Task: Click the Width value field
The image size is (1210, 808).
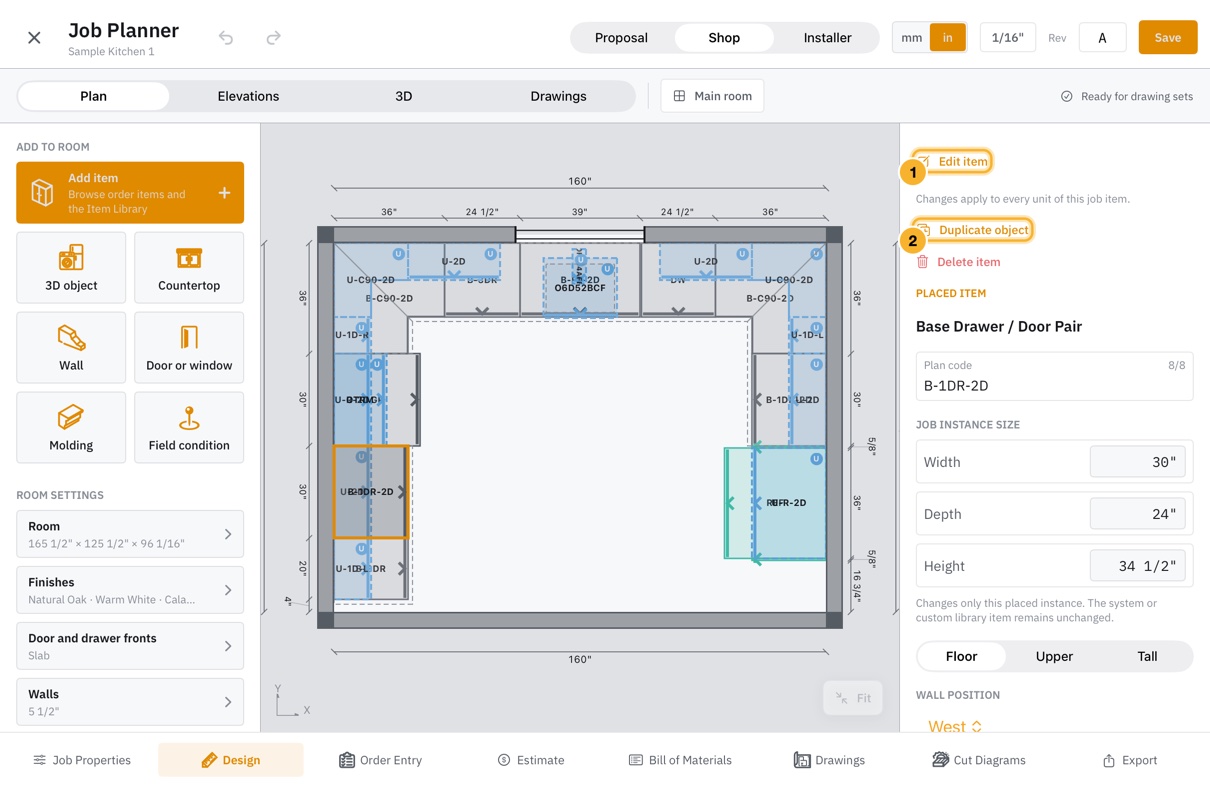Action: click(1137, 462)
